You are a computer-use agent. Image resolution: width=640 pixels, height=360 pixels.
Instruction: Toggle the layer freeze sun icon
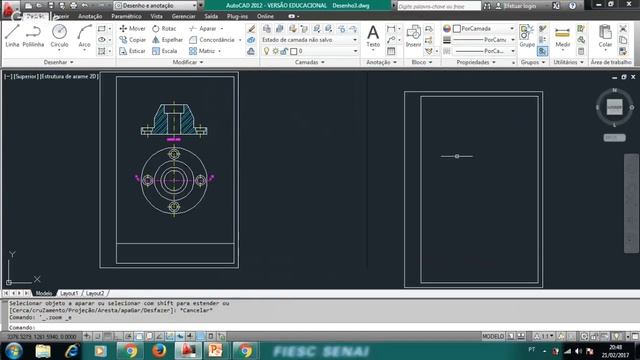click(x=276, y=51)
